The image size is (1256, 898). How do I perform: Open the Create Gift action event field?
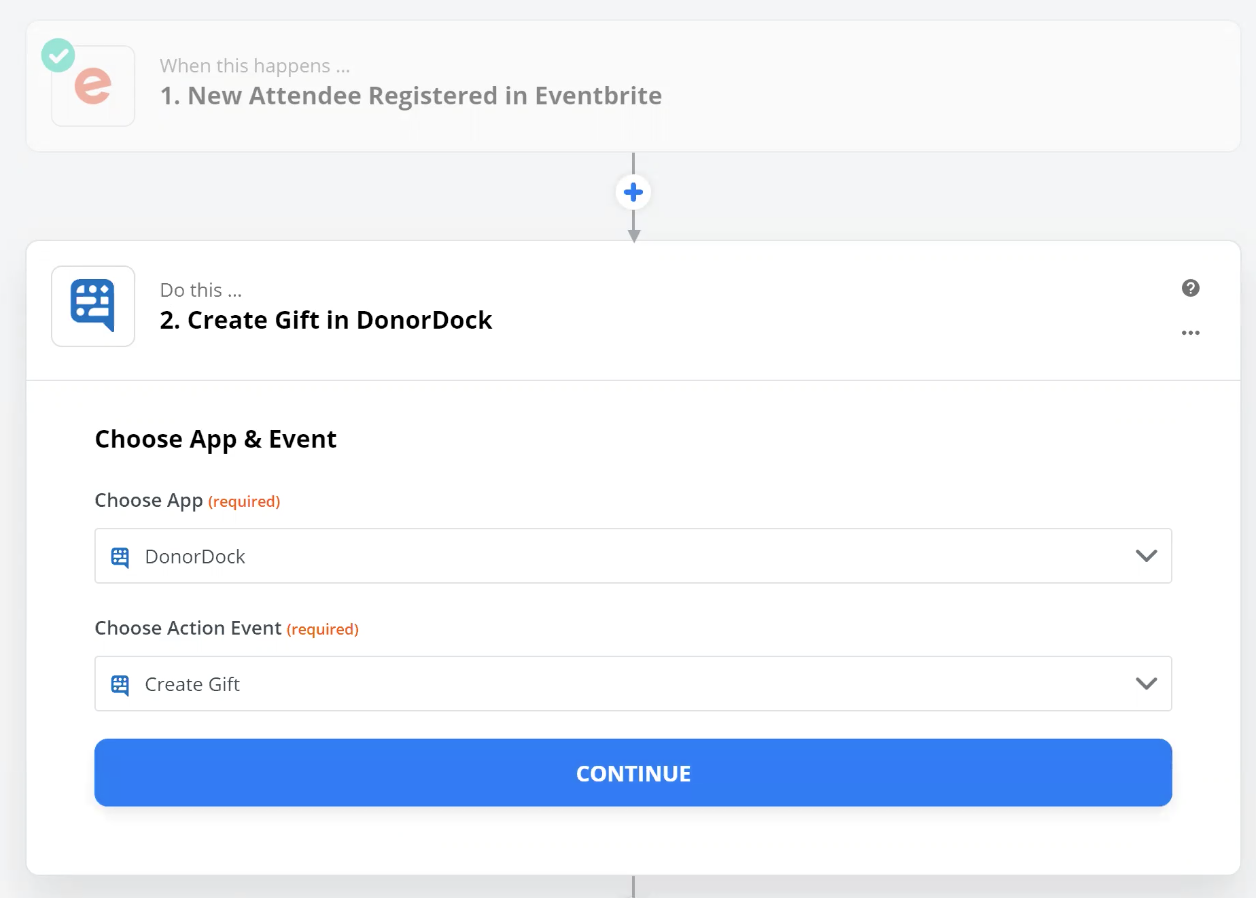point(633,684)
